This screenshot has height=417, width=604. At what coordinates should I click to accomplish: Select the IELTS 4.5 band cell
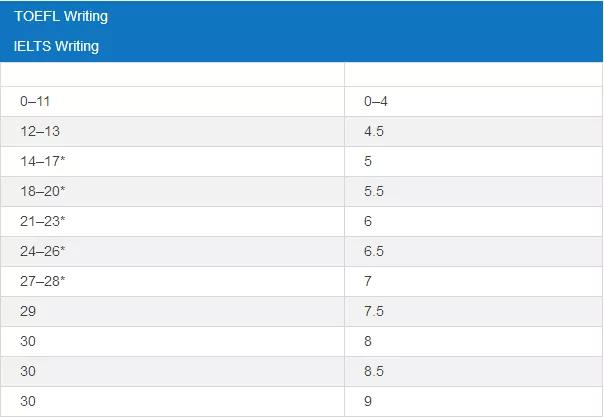click(375, 131)
